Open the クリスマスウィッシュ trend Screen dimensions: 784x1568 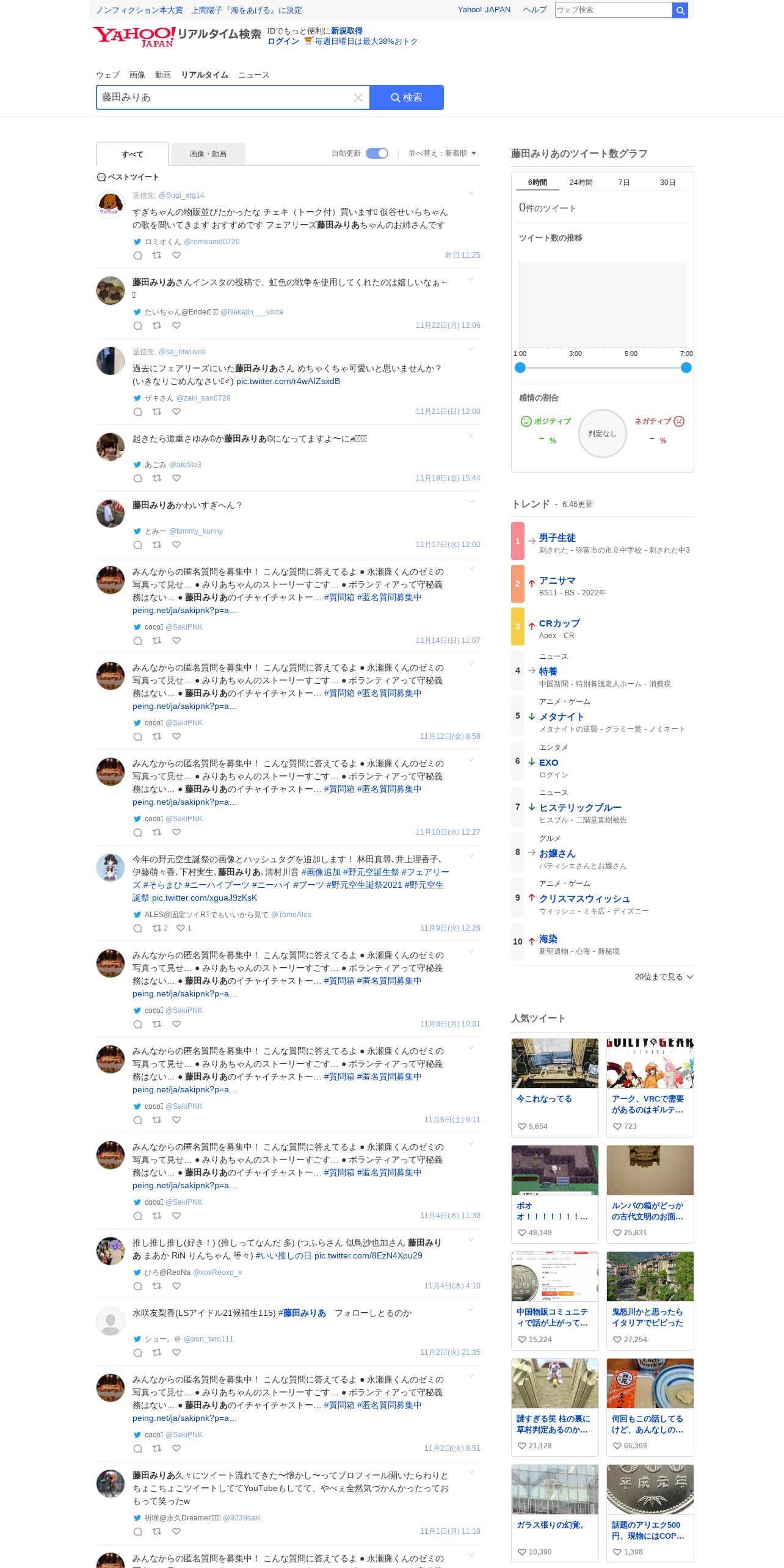click(x=585, y=899)
